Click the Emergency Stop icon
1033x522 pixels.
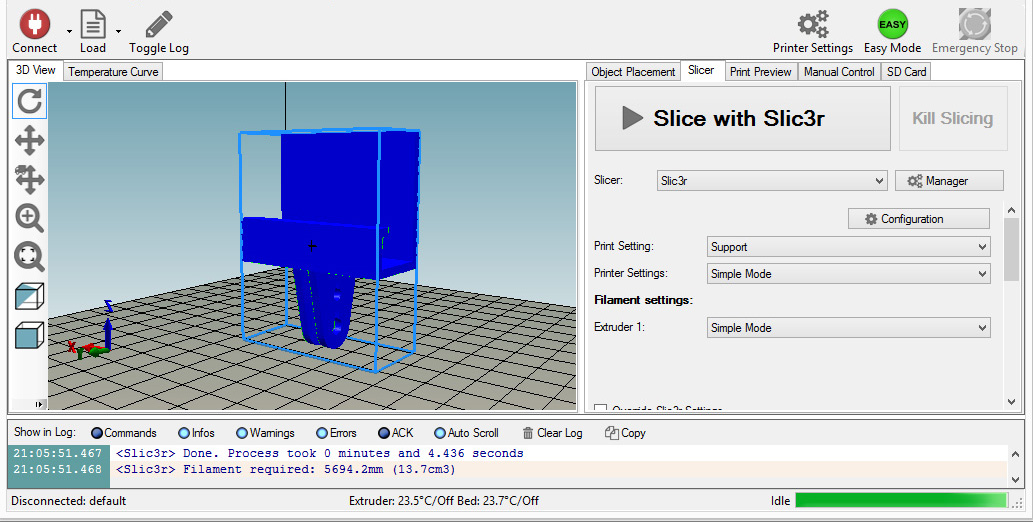pyautogui.click(x=974, y=24)
